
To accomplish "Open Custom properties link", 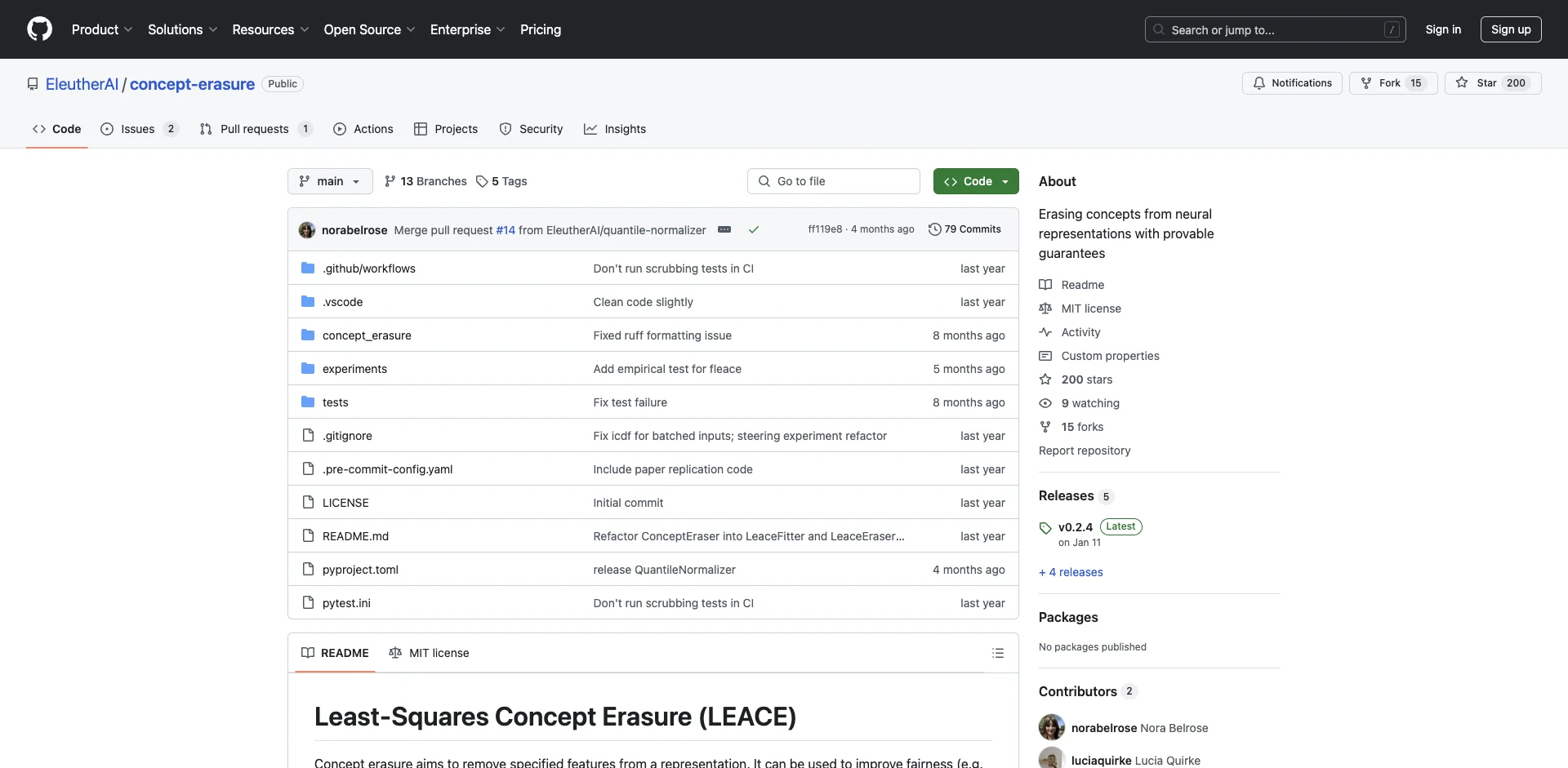I will tap(1099, 356).
